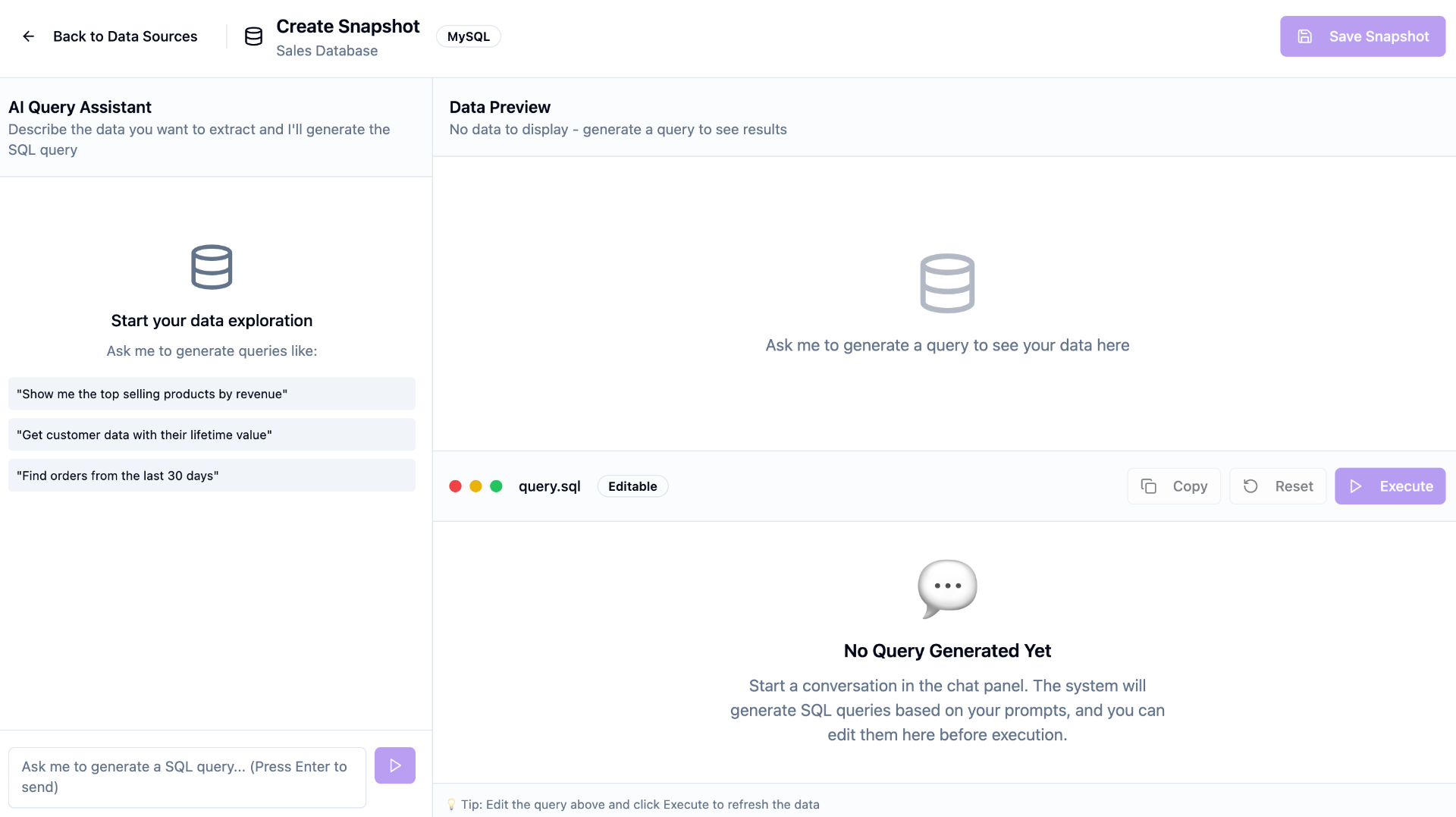Click the green dot in query header
Image resolution: width=1456 pixels, height=817 pixels.
point(496,486)
